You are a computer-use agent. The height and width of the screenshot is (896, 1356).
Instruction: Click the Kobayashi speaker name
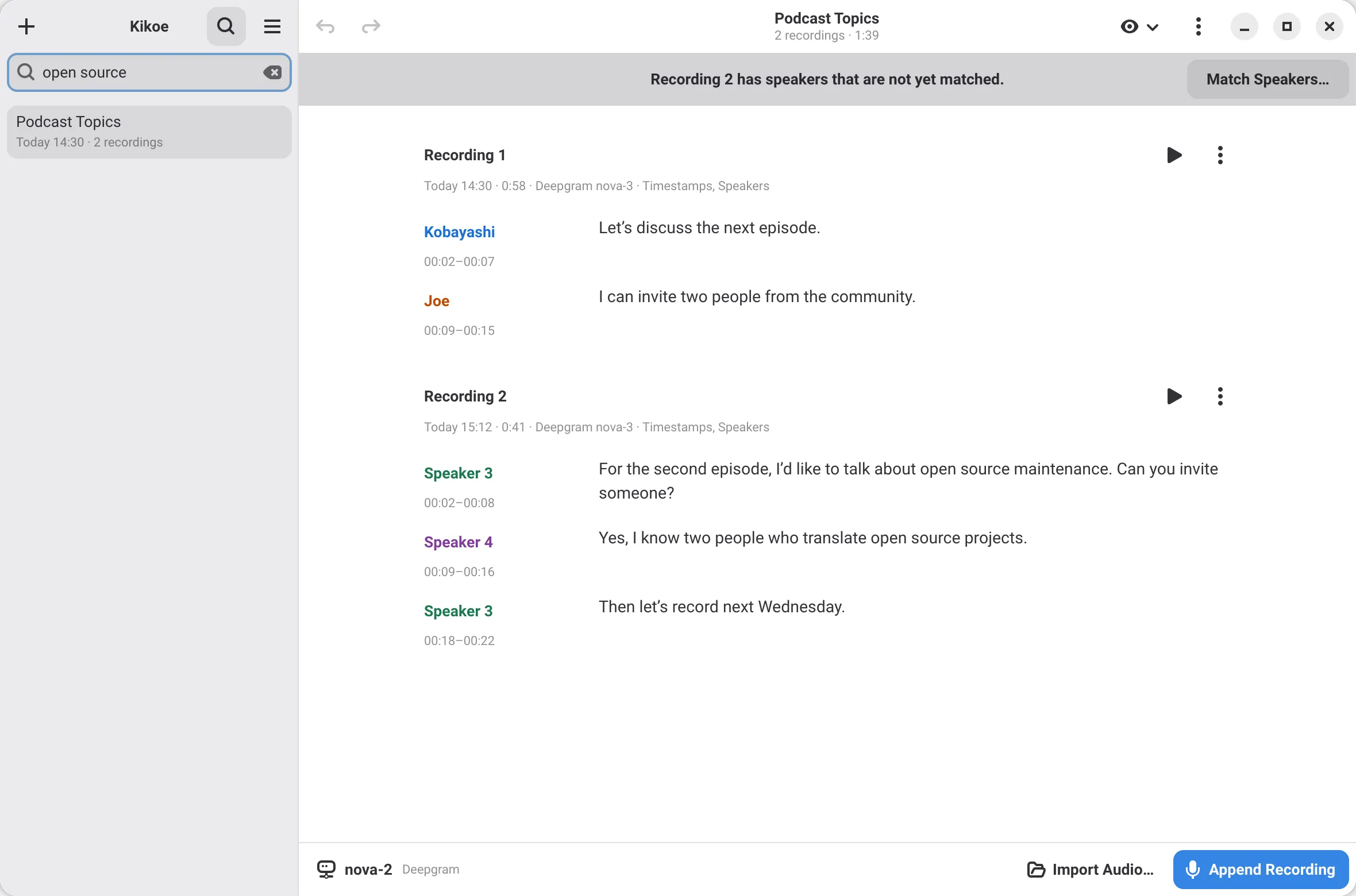coord(459,232)
